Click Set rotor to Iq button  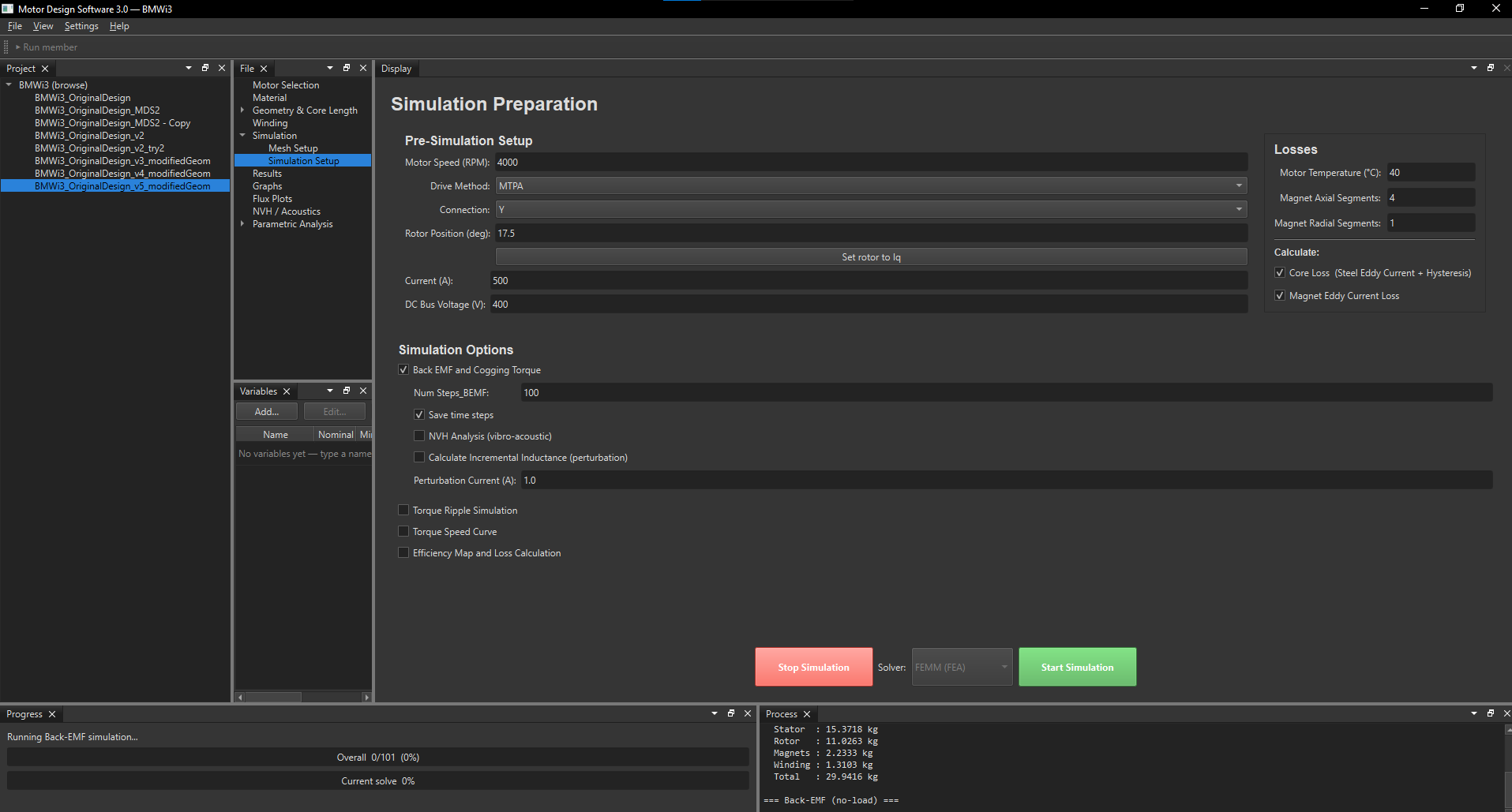point(871,256)
